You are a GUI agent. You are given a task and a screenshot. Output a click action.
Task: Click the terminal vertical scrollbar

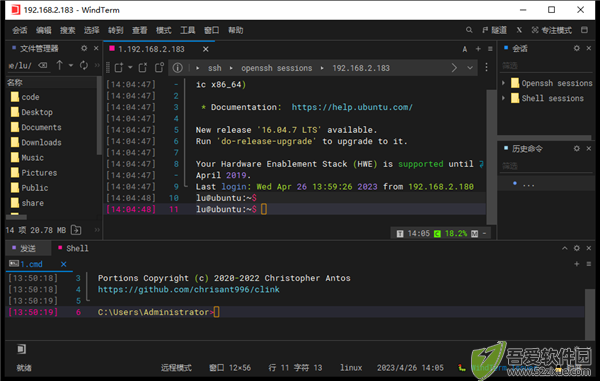[x=491, y=157]
